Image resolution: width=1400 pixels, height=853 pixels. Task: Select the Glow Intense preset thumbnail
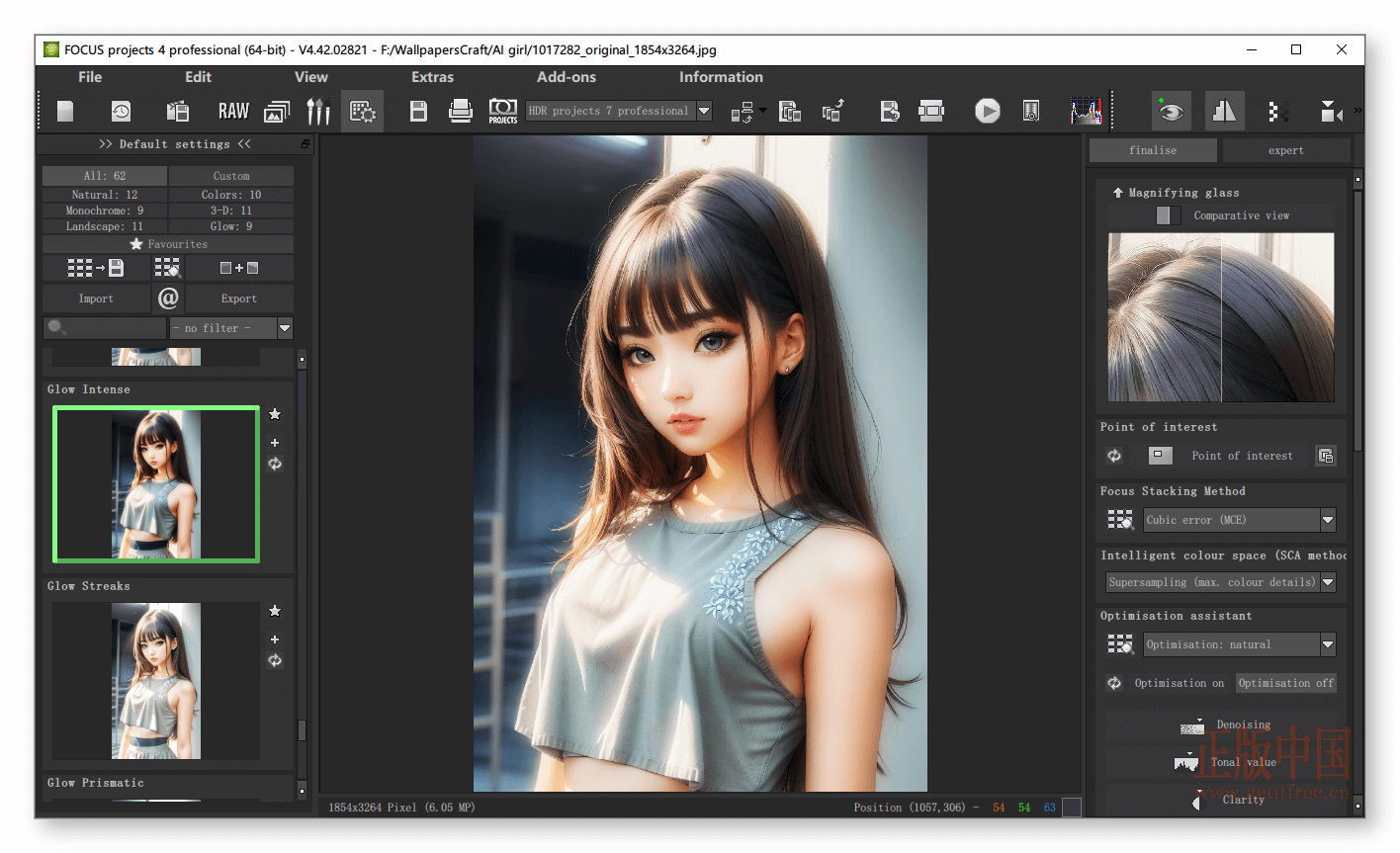pyautogui.click(x=156, y=484)
